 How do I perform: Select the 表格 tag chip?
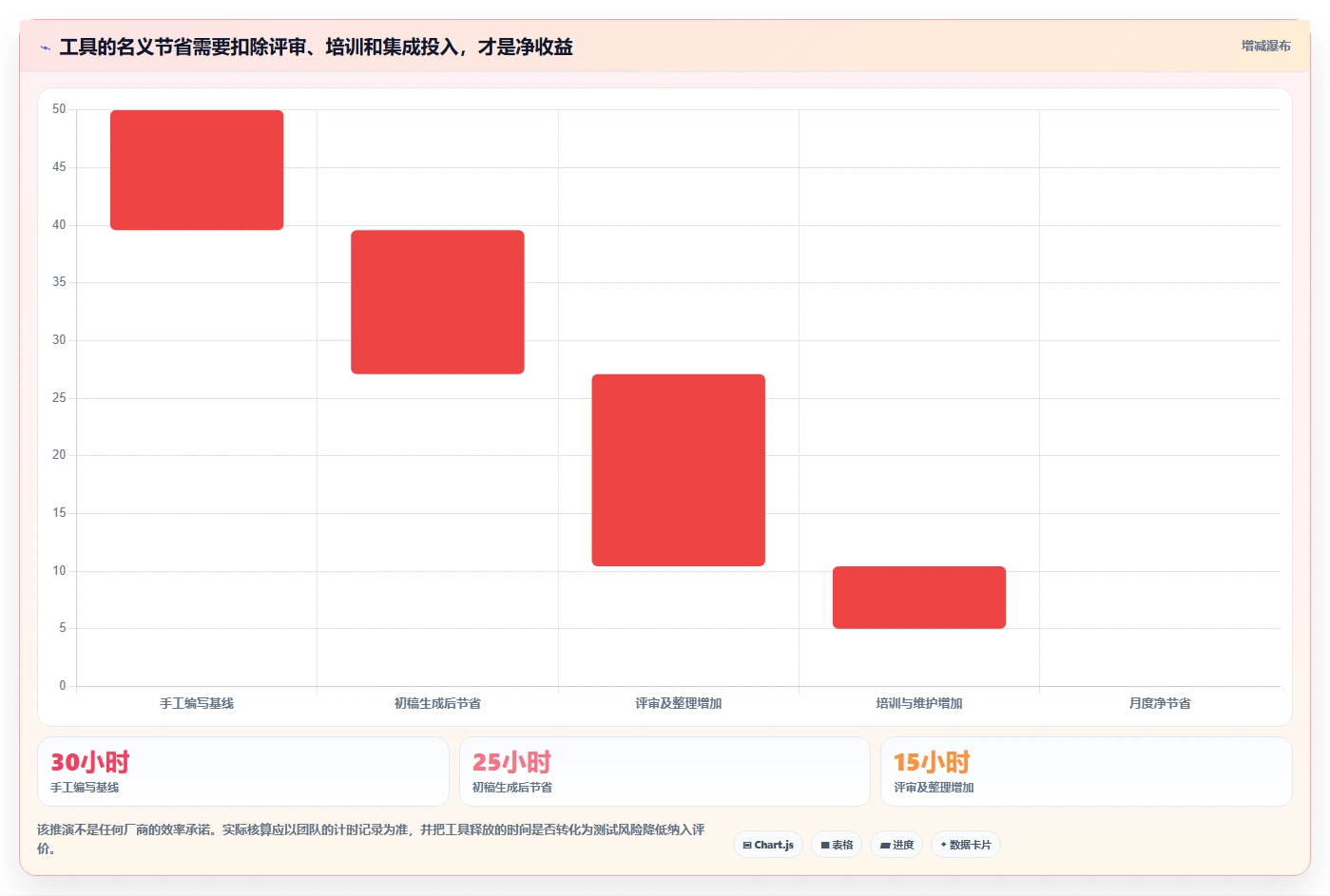click(837, 845)
